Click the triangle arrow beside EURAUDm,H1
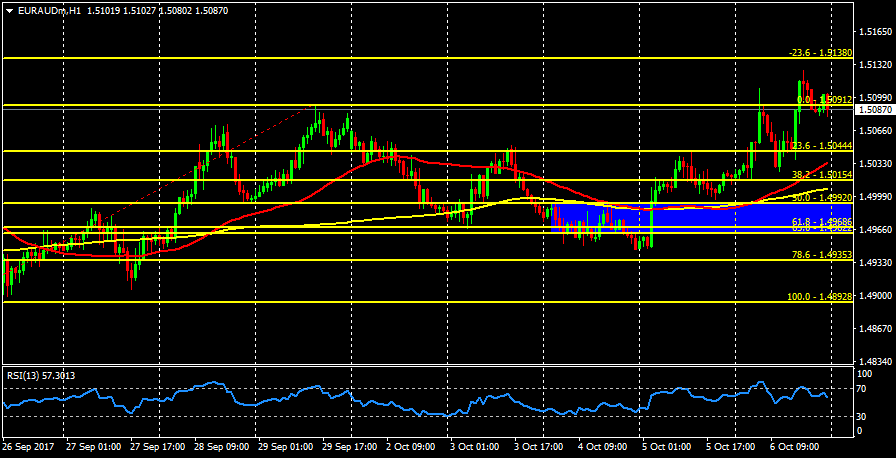This screenshot has width=896, height=458. 9,9
